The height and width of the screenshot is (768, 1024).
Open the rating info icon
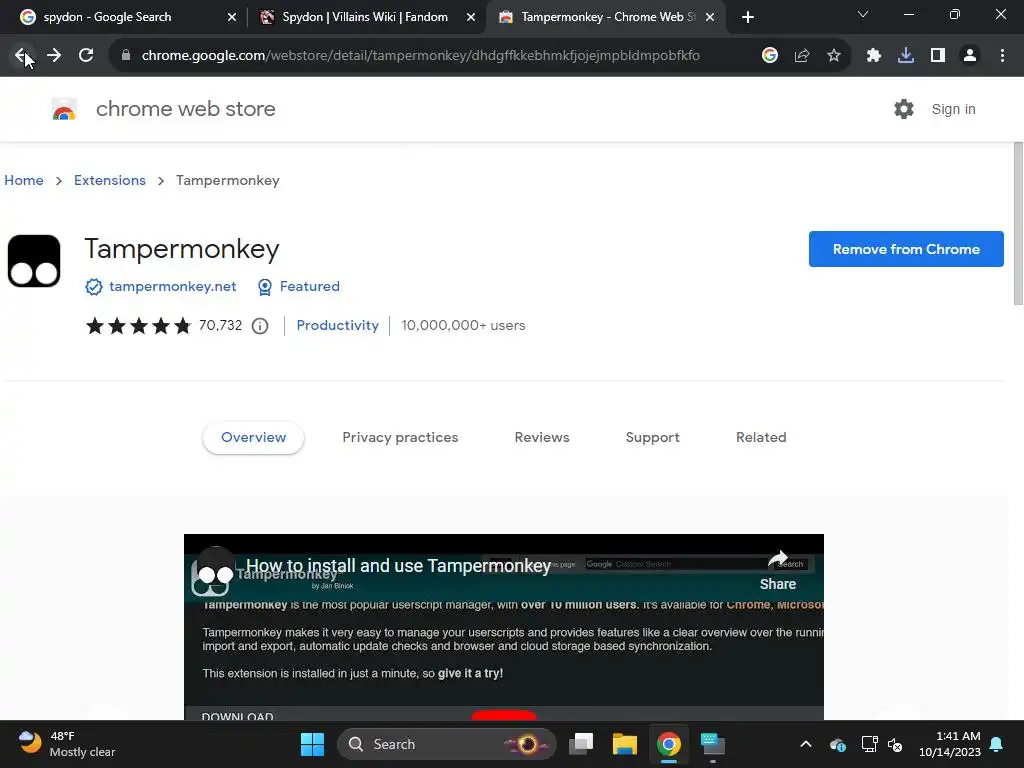[x=260, y=326]
